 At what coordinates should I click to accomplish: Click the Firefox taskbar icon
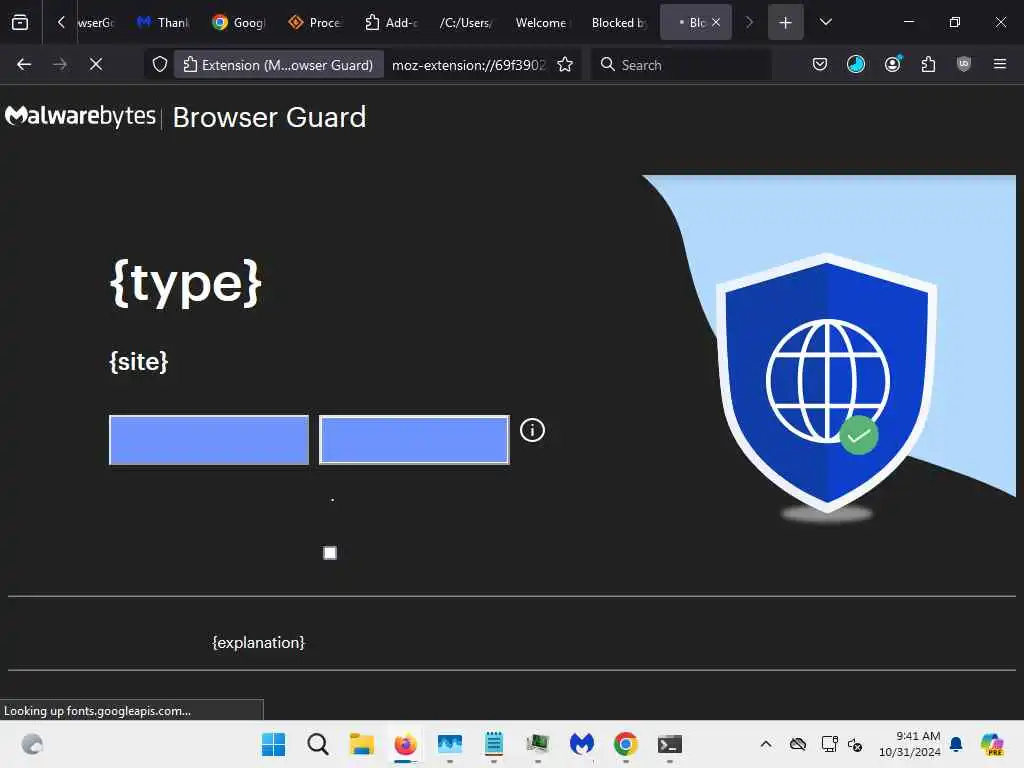pyautogui.click(x=406, y=744)
